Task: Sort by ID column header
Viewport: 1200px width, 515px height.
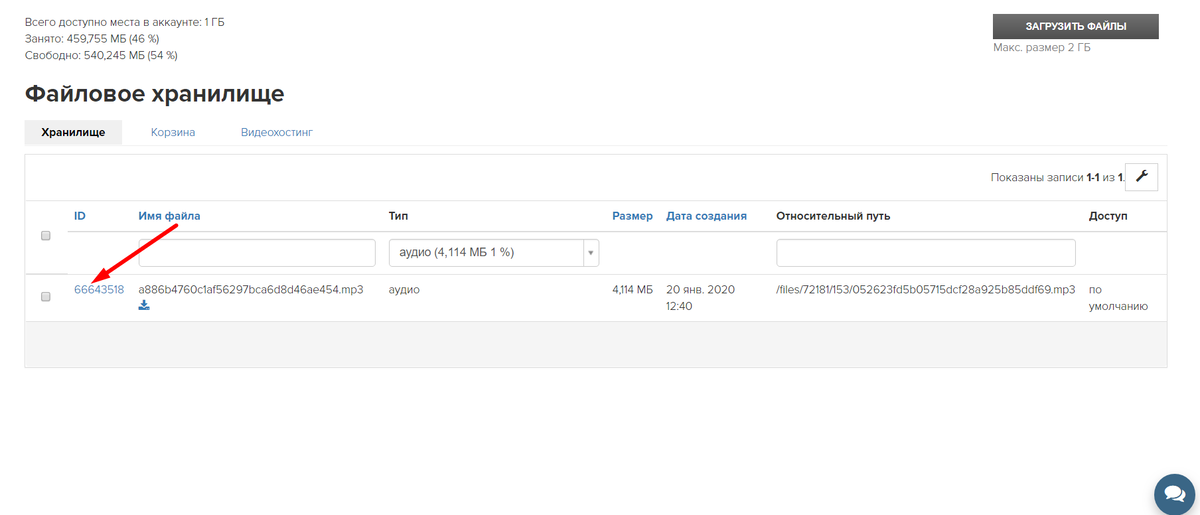Action: tap(80, 216)
